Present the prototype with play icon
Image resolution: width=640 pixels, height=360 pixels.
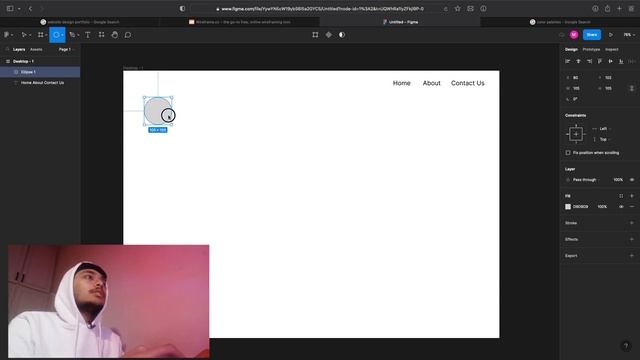611,35
